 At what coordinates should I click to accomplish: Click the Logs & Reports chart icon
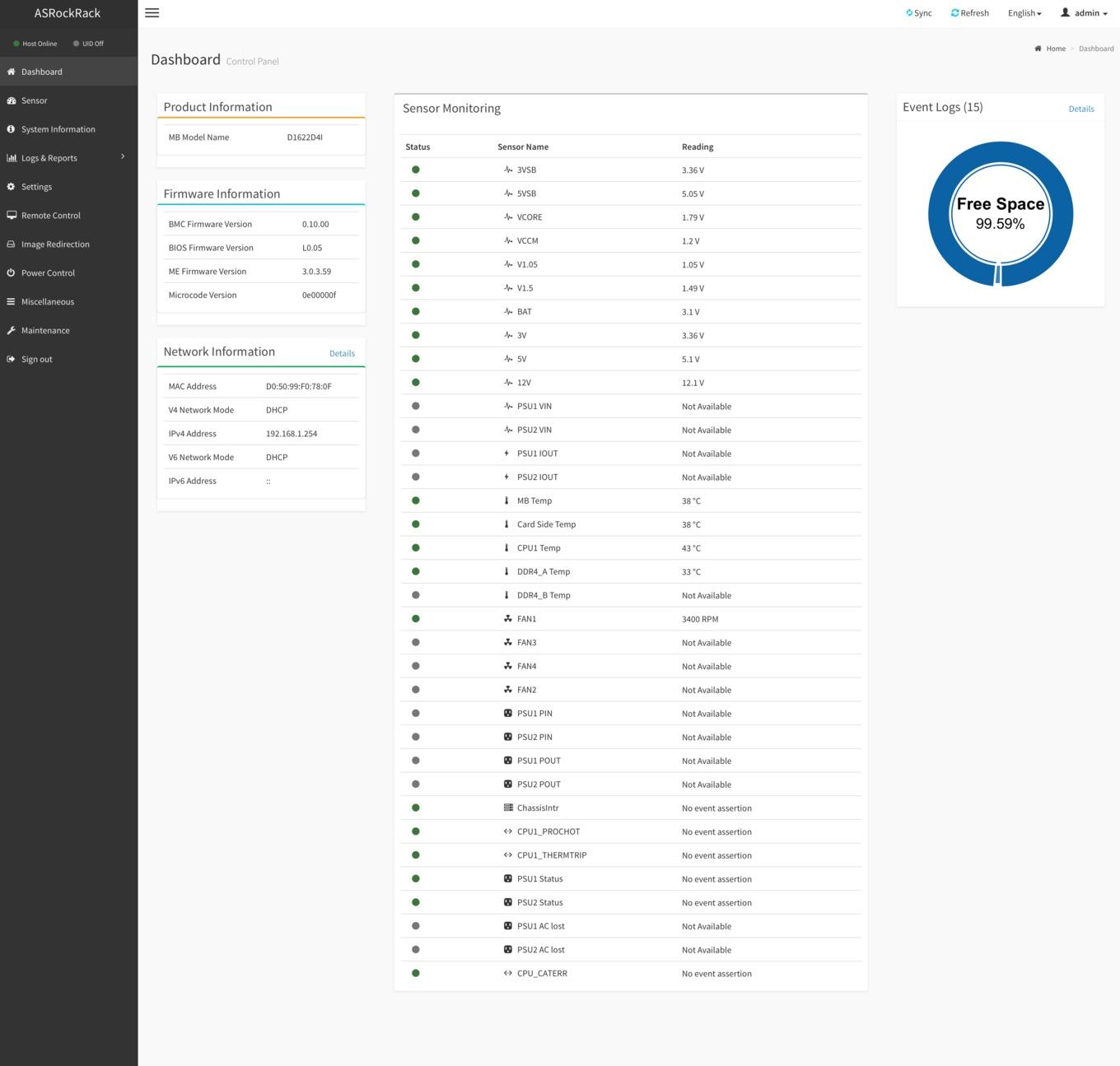click(11, 158)
